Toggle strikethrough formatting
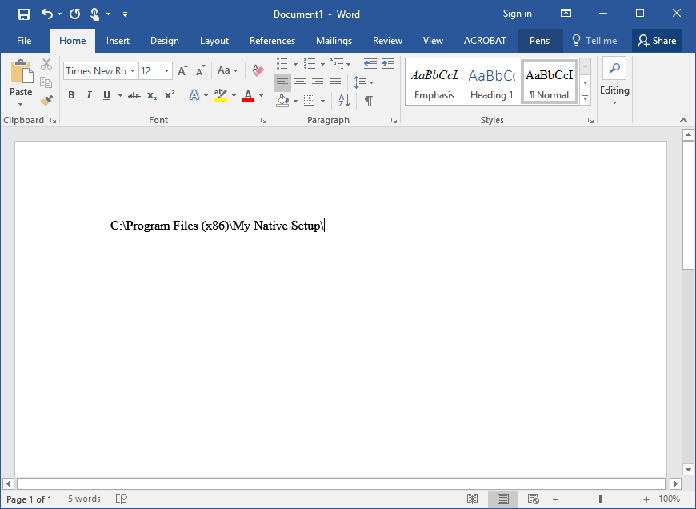This screenshot has width=696, height=509. 134,95
